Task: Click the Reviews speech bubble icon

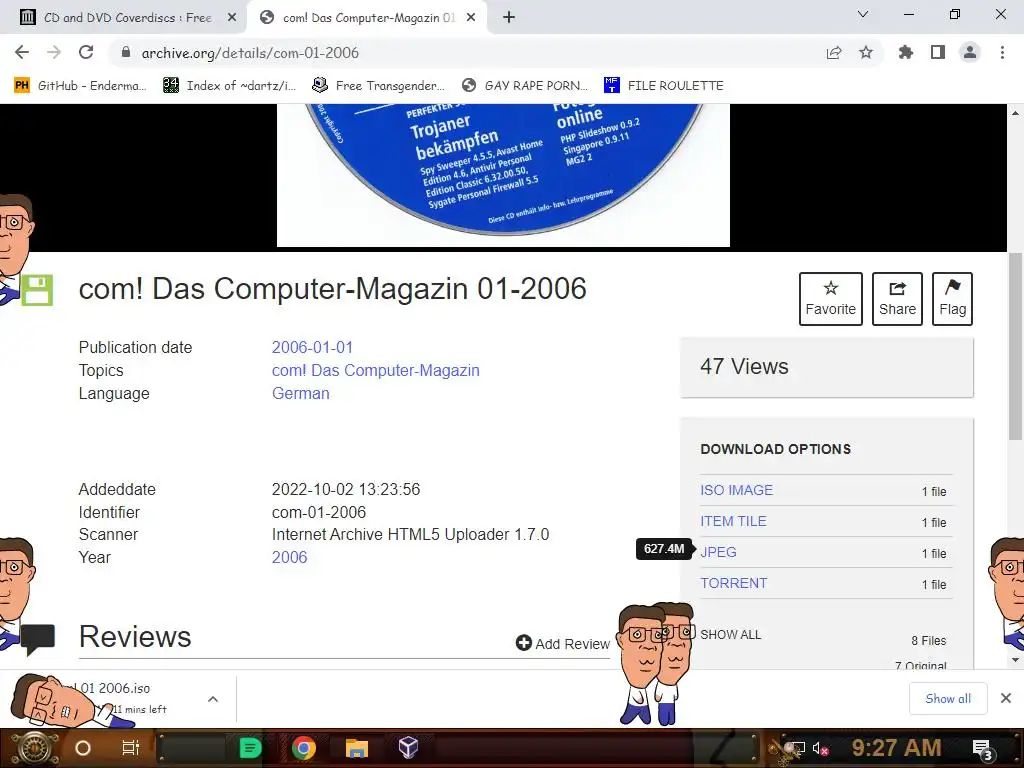Action: tap(38, 639)
